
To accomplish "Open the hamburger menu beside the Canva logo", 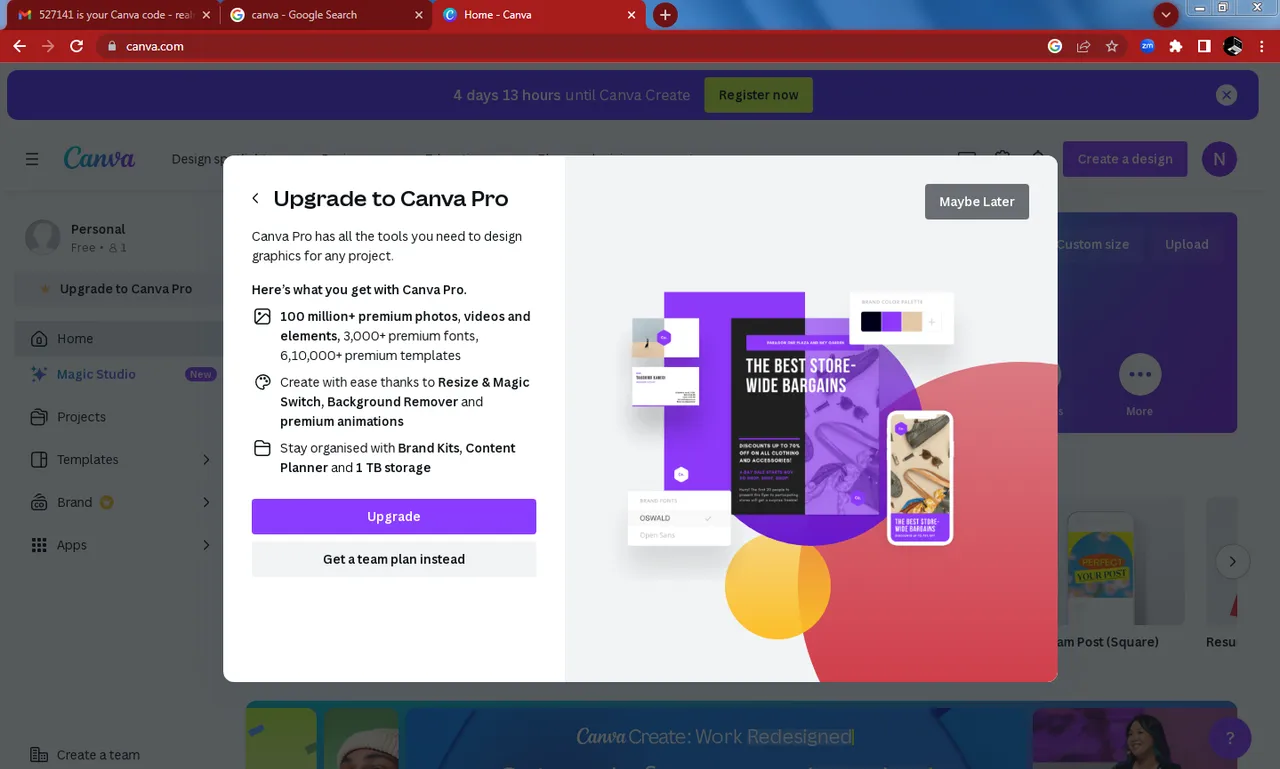I will pyautogui.click(x=32, y=159).
